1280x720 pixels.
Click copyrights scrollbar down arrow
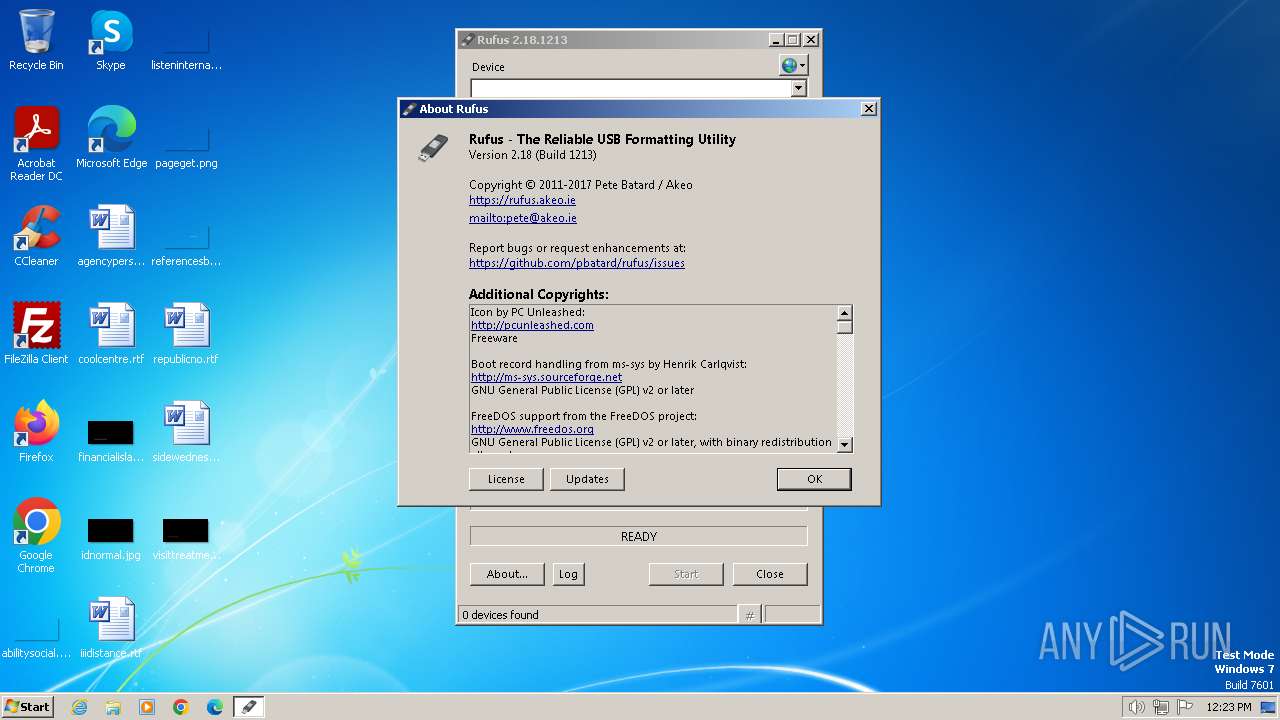844,444
